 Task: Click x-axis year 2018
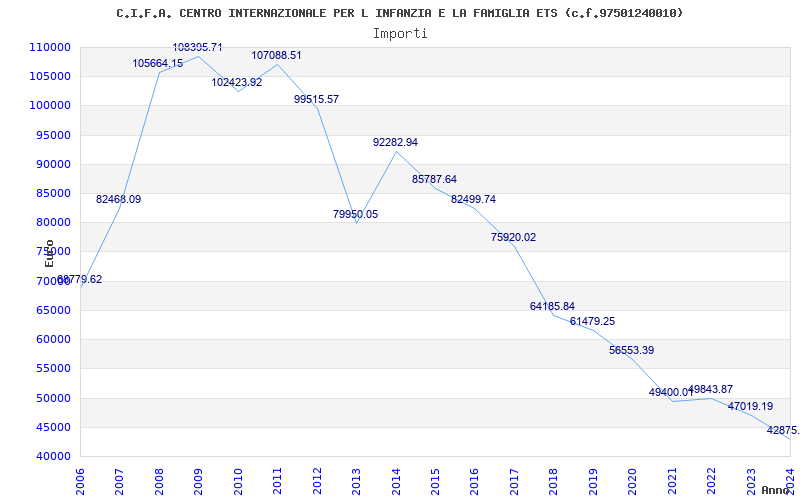pos(553,482)
